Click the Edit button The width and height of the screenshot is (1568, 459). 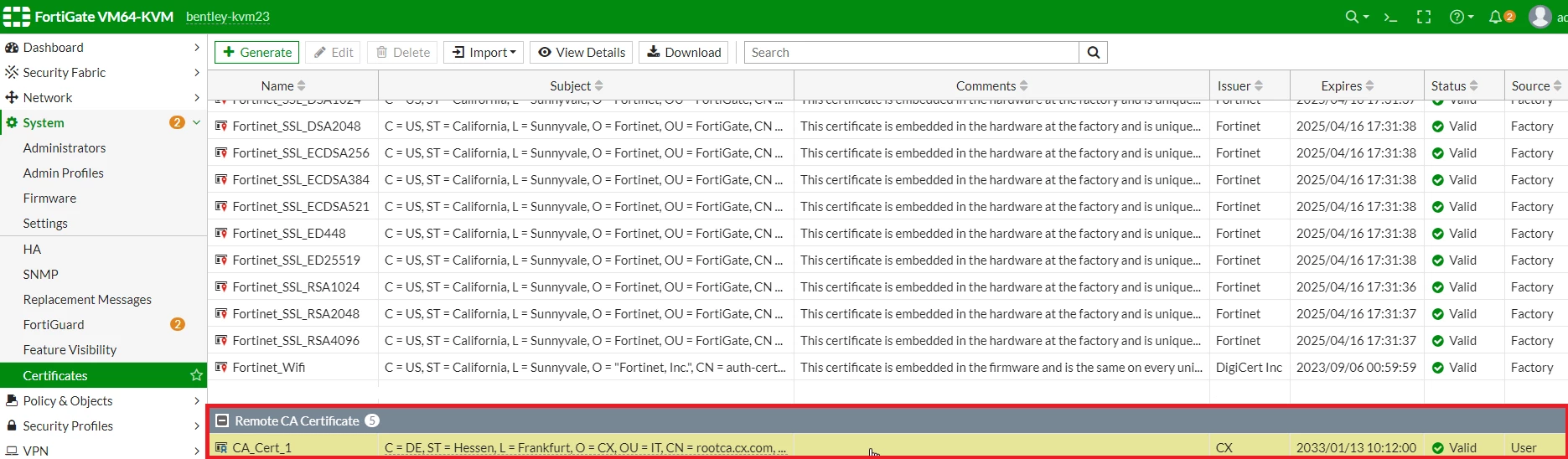click(333, 52)
